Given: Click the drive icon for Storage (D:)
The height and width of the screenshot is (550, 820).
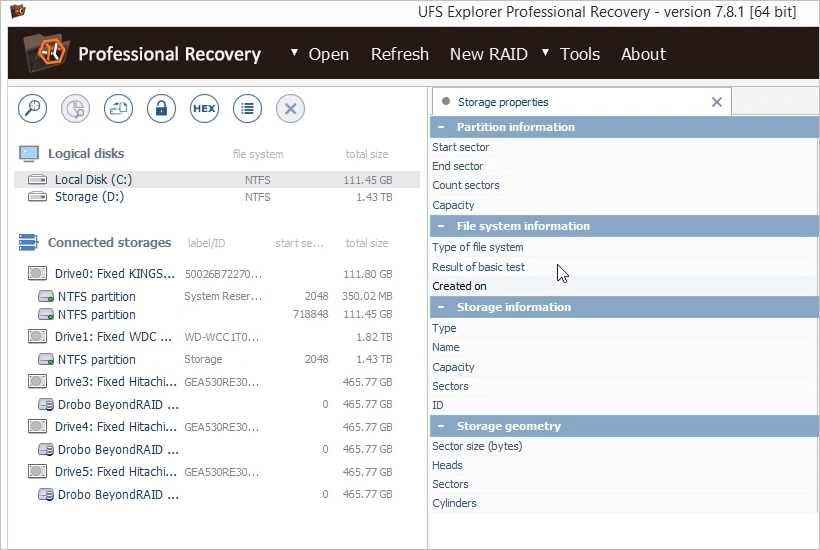Looking at the screenshot, I should point(37,197).
